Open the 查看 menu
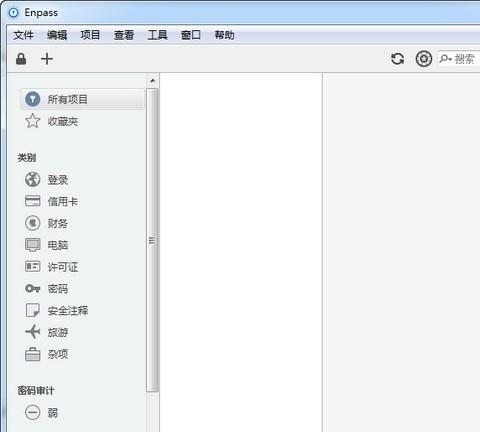The image size is (480, 432). (124, 35)
